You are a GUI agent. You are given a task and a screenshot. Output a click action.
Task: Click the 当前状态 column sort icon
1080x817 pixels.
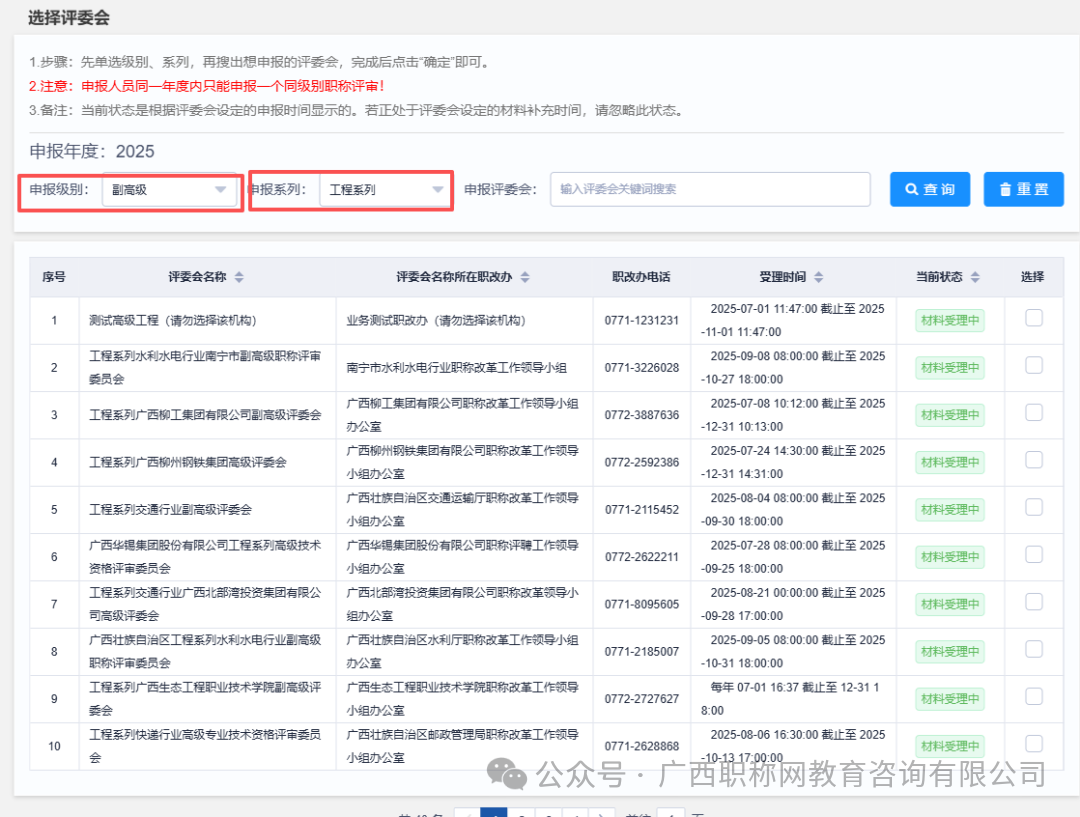[975, 277]
